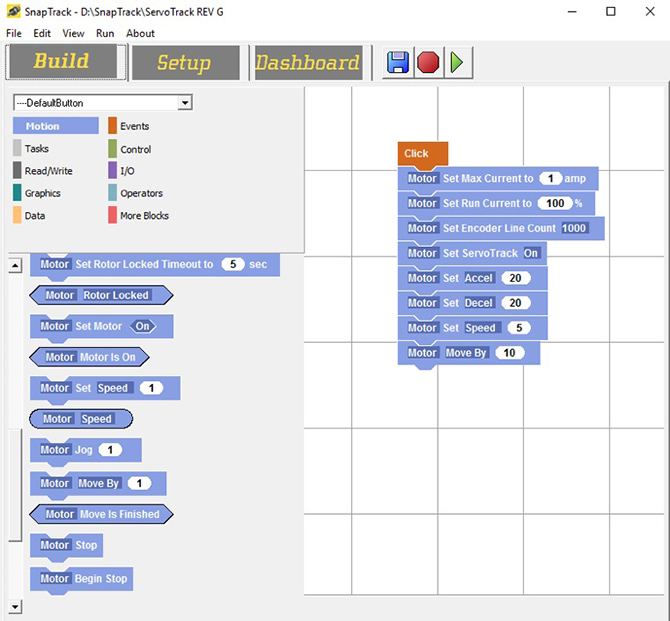
Task: Pick the rounded Motor Speed reporter block
Action: pos(81,419)
